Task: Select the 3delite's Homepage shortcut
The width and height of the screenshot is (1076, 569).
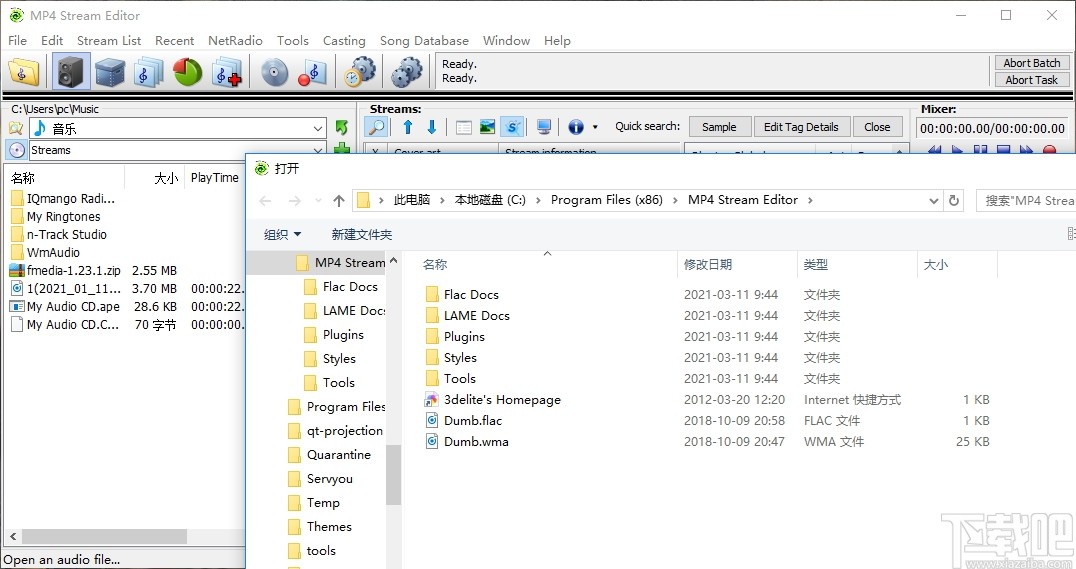Action: point(502,399)
